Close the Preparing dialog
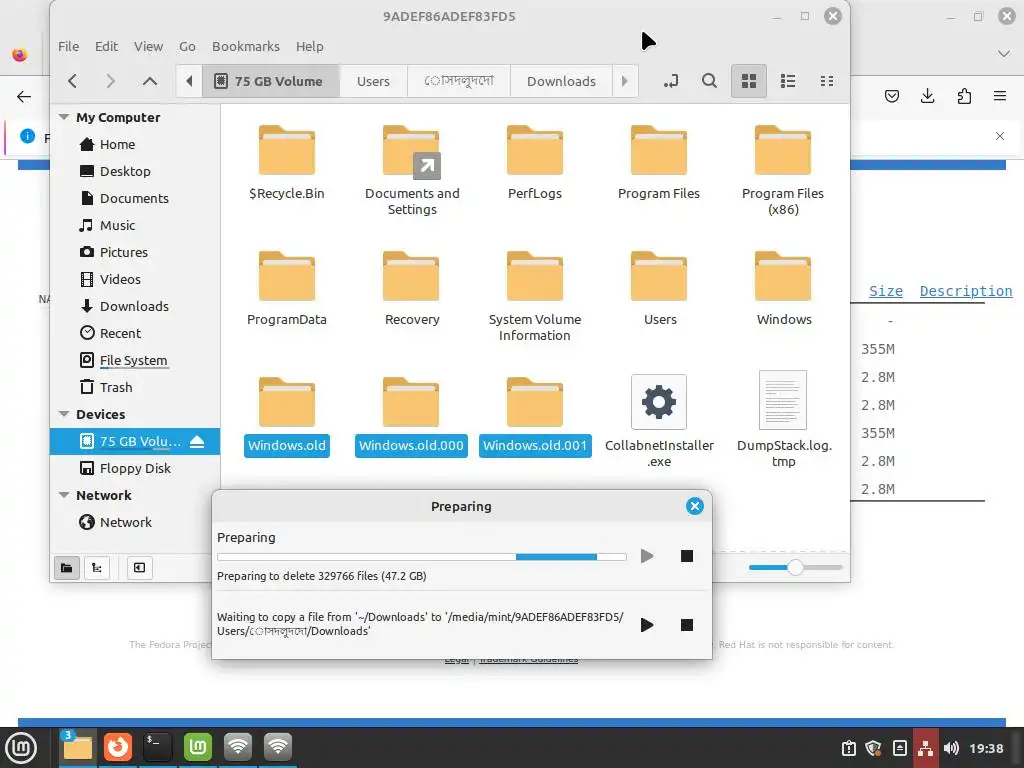The width and height of the screenshot is (1024, 768). 695,506
